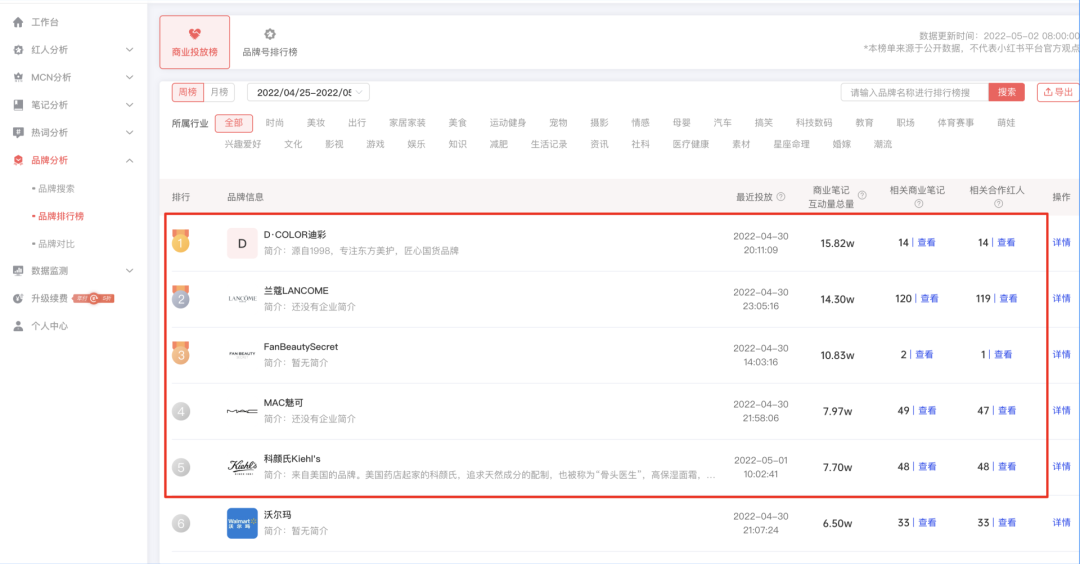Click the MAC魅可 brand logo

coord(242,411)
